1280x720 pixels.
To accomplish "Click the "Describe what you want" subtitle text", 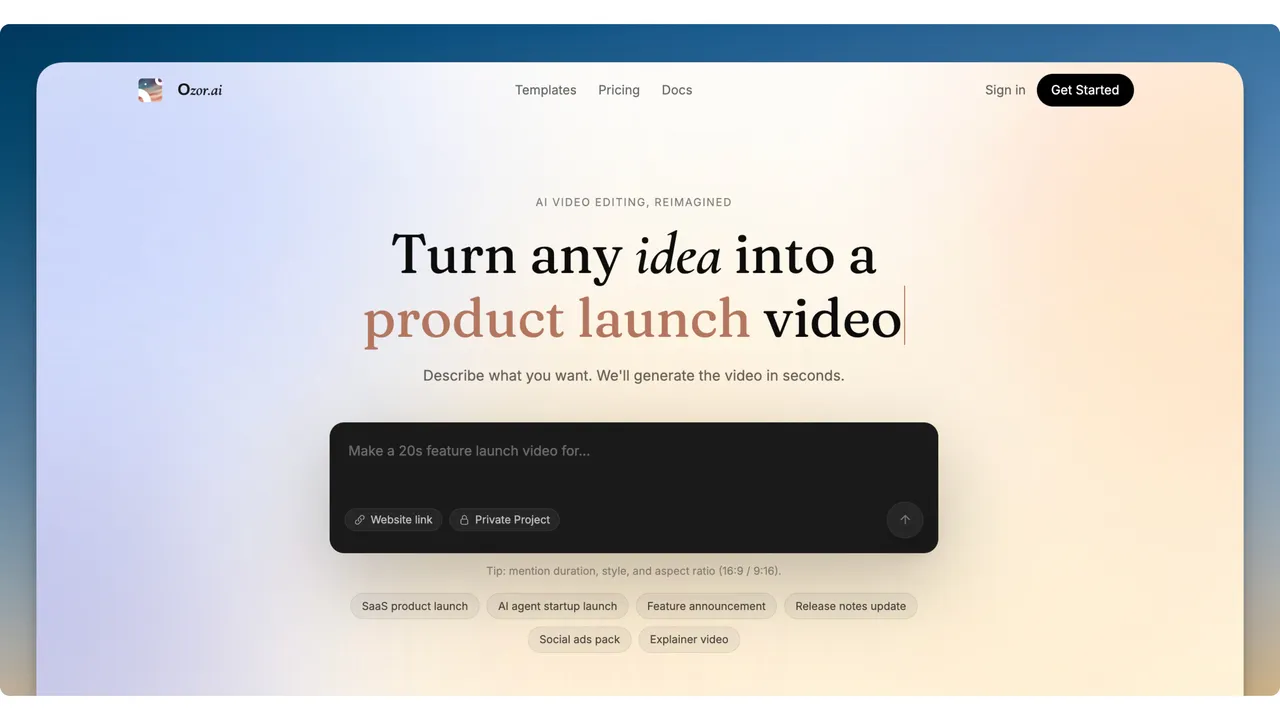I will coord(634,376).
